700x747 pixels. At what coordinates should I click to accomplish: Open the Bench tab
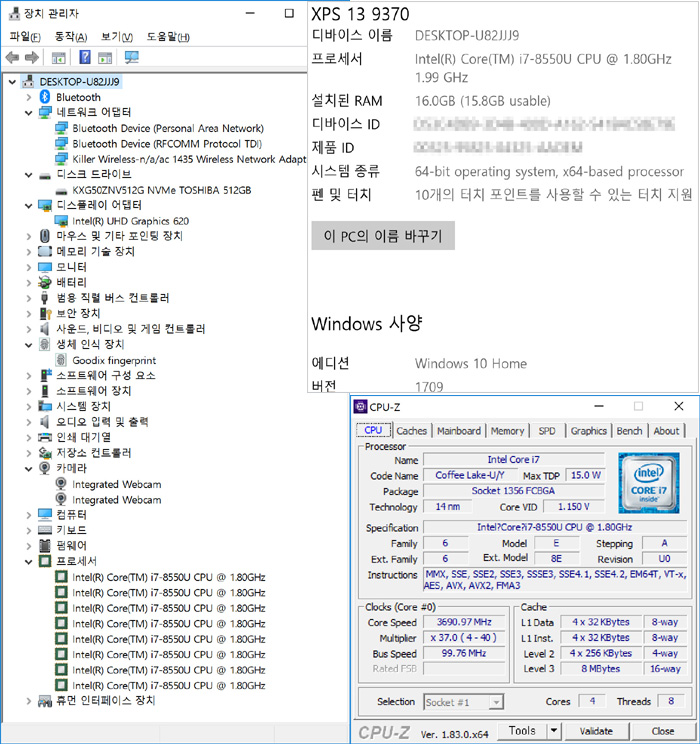tap(629, 431)
